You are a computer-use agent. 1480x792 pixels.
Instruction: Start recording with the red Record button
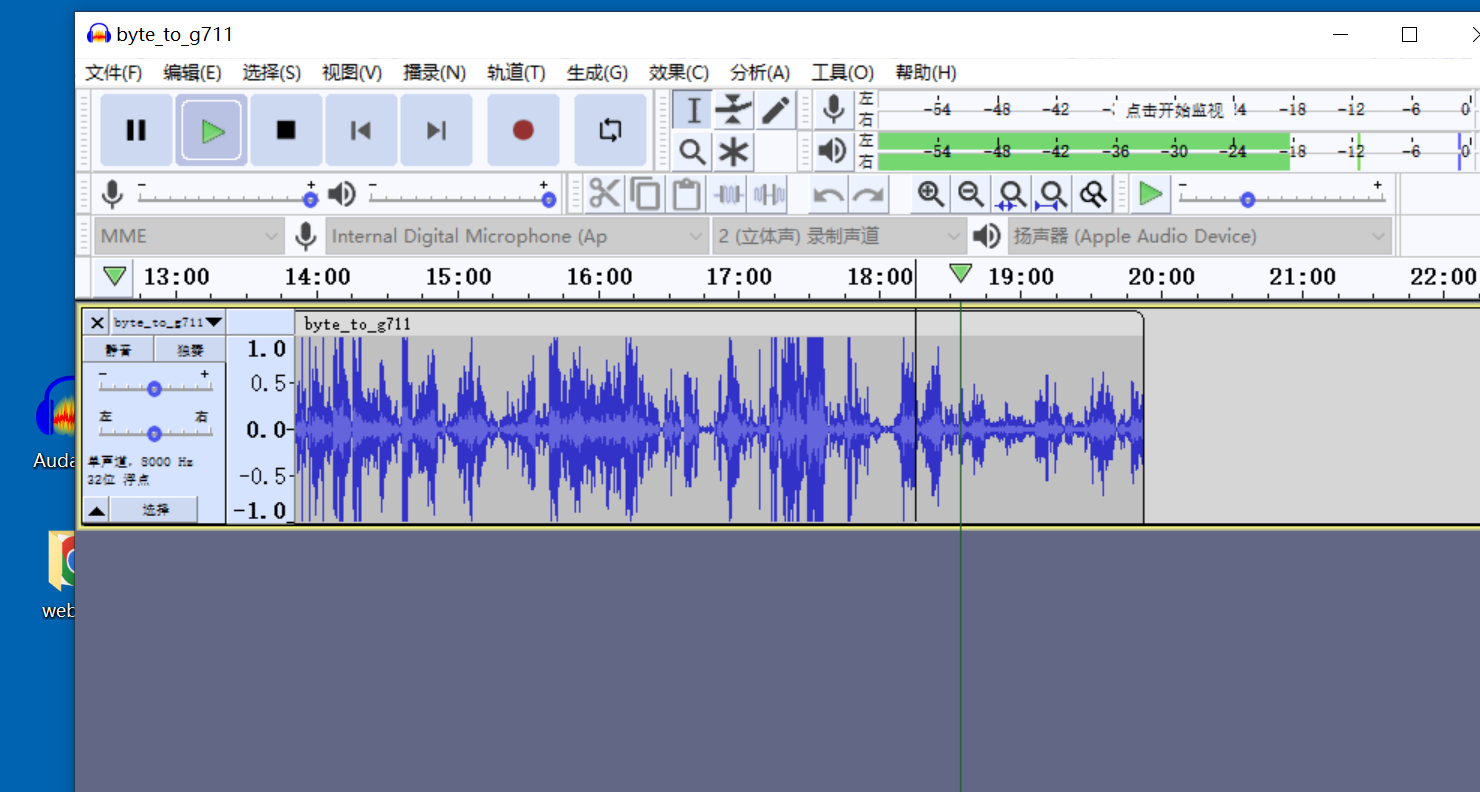(x=523, y=130)
